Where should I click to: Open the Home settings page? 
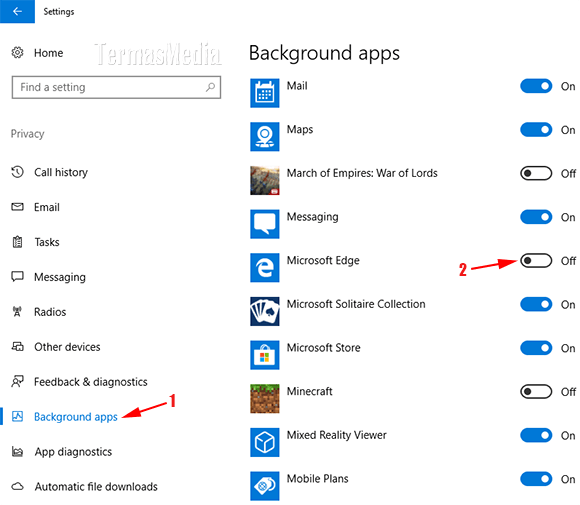coord(48,53)
